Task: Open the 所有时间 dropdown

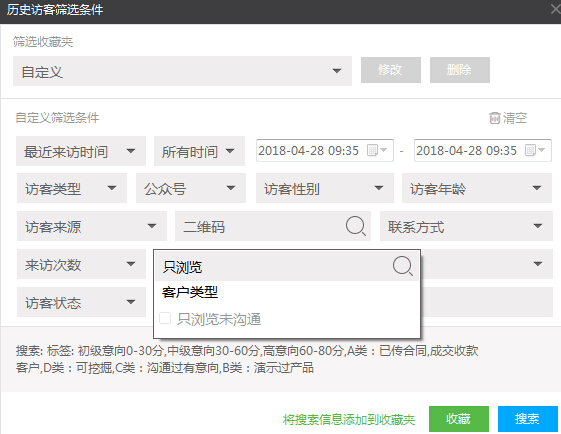Action: coord(199,151)
